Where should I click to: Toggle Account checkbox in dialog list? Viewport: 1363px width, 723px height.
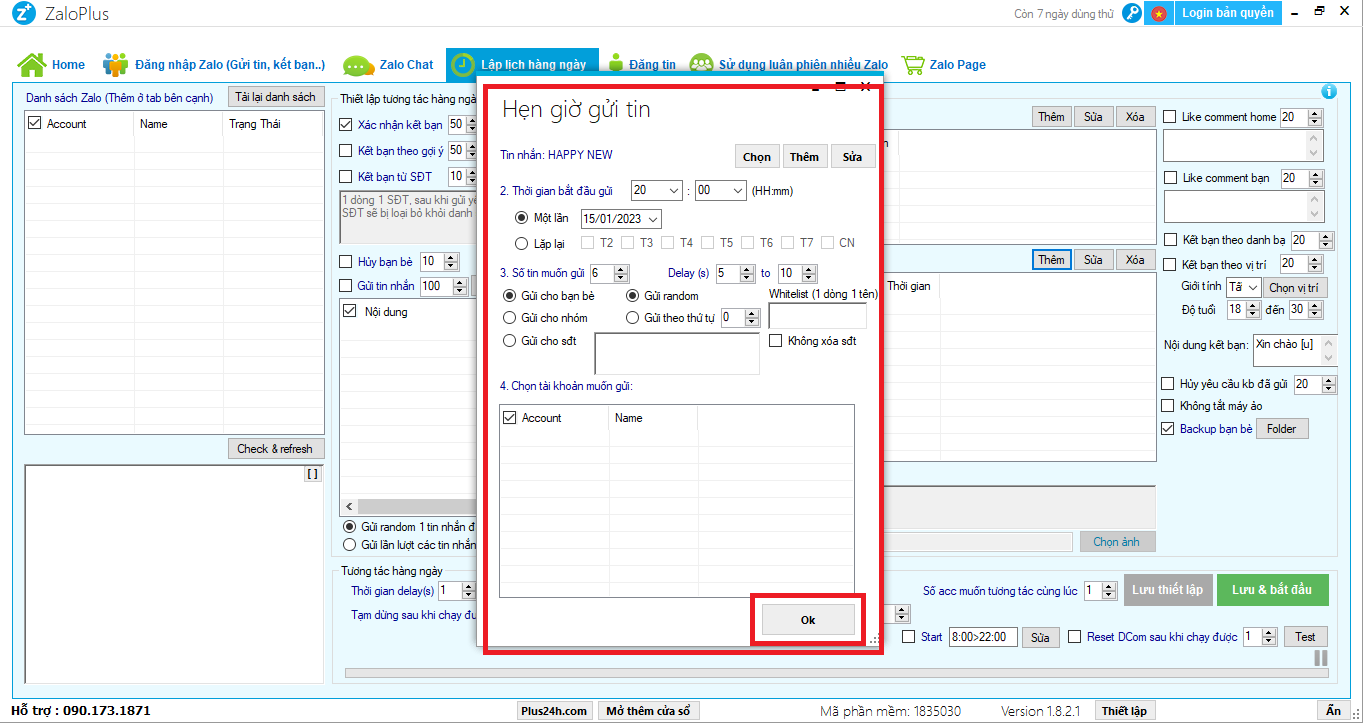[x=510, y=418]
